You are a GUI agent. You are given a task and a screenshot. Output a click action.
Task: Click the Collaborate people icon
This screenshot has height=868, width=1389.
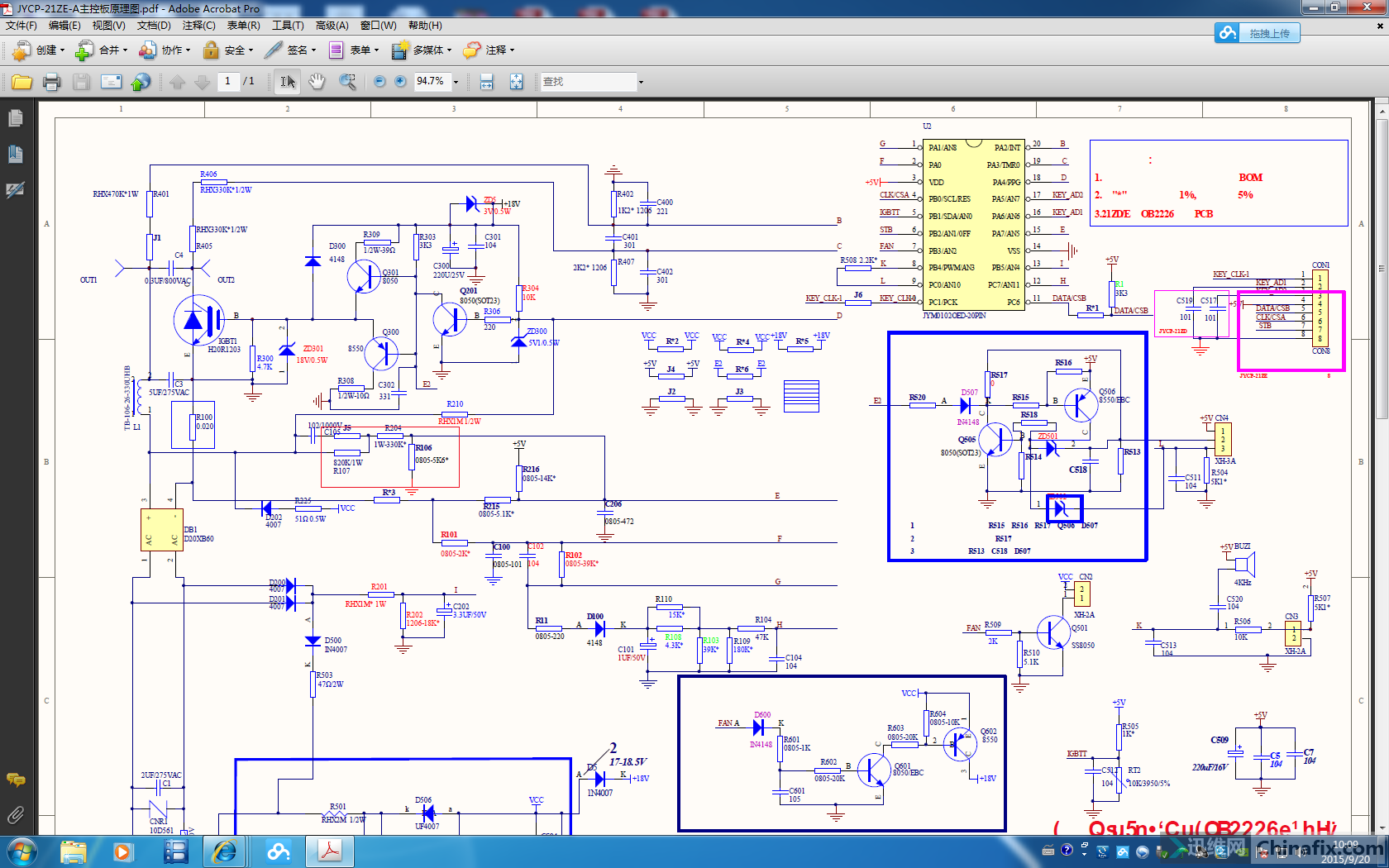[147, 50]
